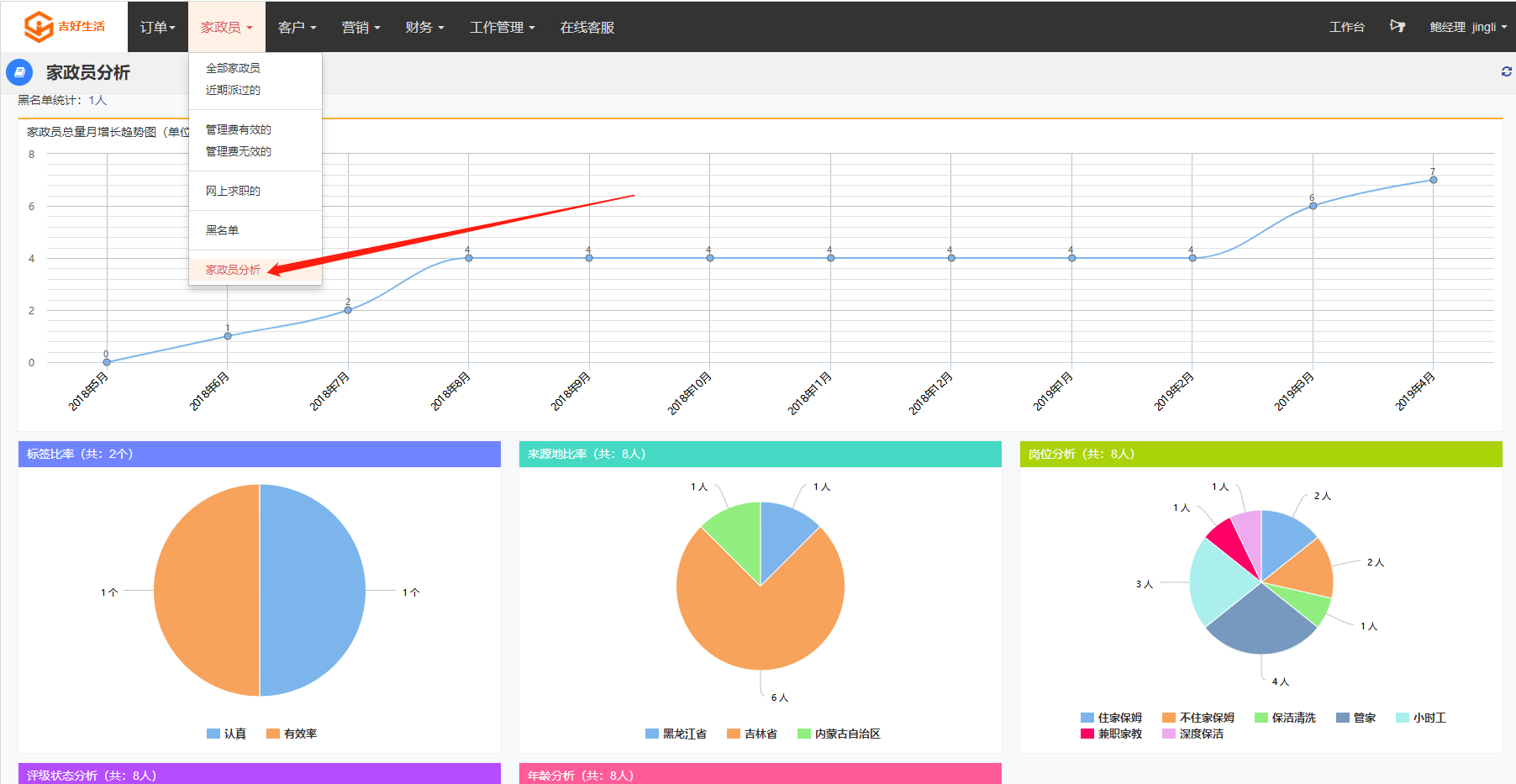Click the 2018年12月 data point

(x=951, y=258)
